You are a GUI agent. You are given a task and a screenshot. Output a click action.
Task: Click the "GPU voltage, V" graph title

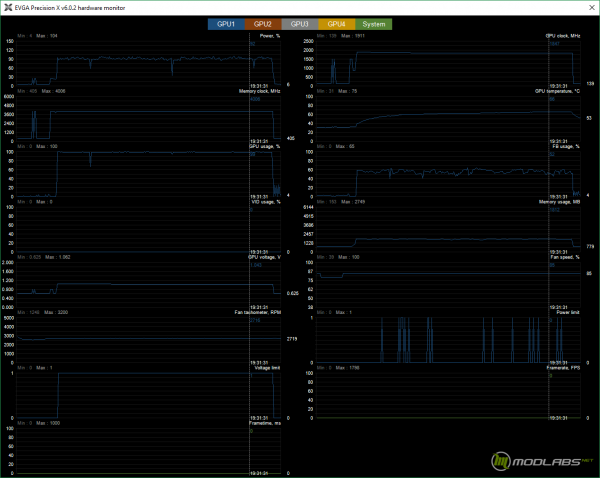(264, 257)
